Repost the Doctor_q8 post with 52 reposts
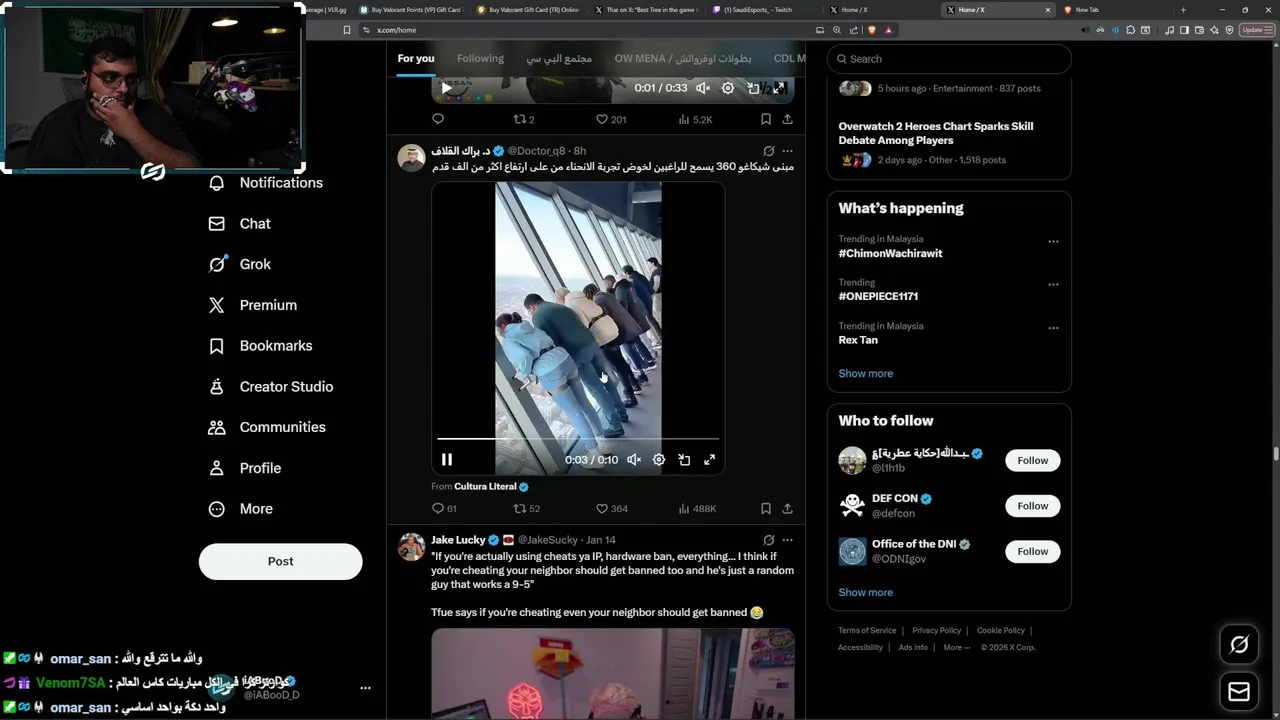The height and width of the screenshot is (720, 1280). [526, 508]
